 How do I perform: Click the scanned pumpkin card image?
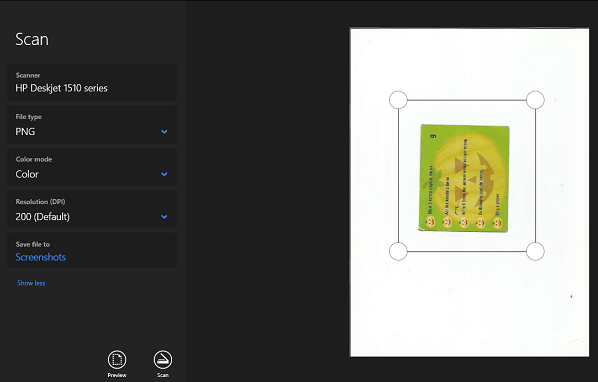tap(464, 178)
